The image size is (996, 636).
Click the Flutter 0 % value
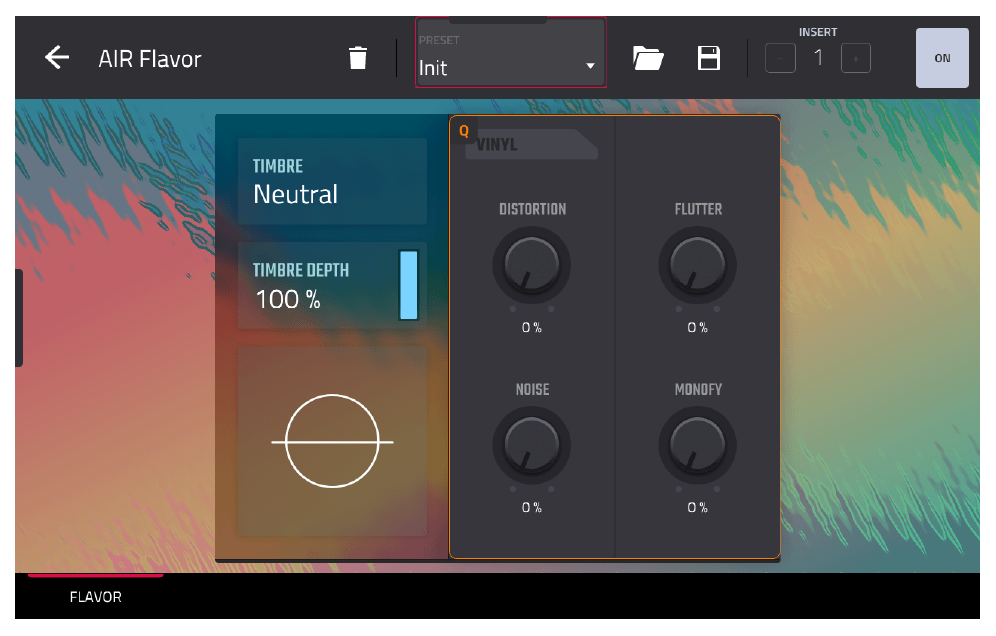pos(697,327)
